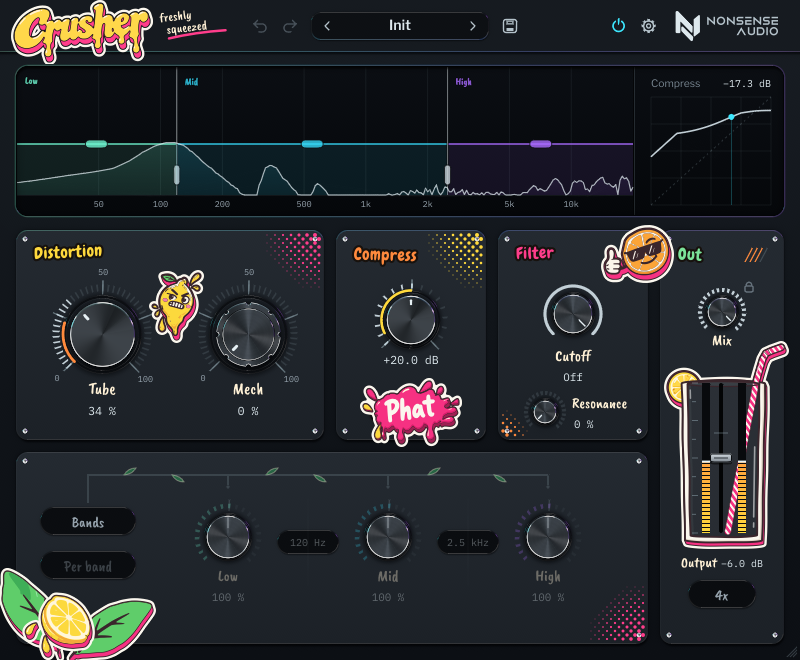Click the Tube distortion knob
Viewport: 800px width, 660px height.
click(x=102, y=334)
